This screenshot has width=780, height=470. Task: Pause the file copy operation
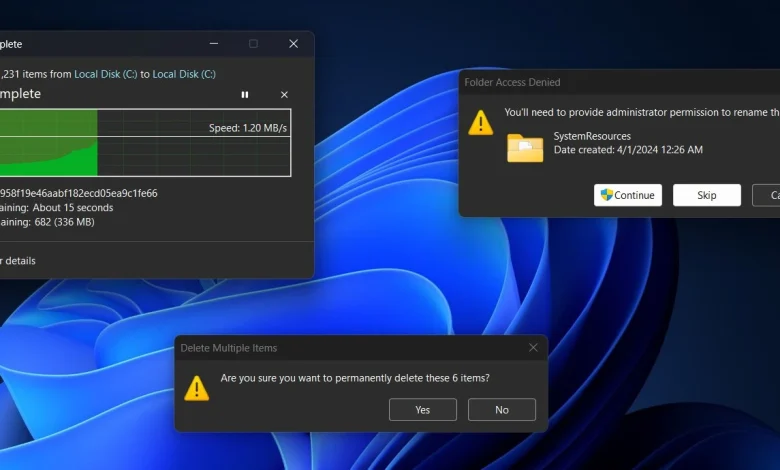[x=245, y=94]
